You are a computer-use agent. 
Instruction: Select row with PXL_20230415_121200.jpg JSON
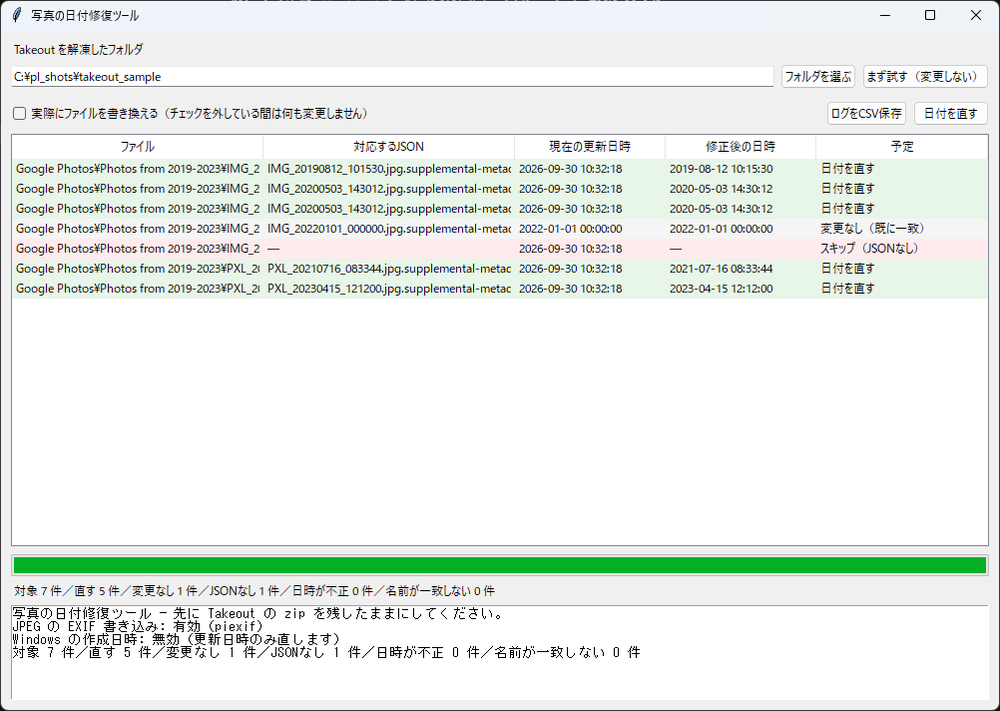click(x=500, y=288)
